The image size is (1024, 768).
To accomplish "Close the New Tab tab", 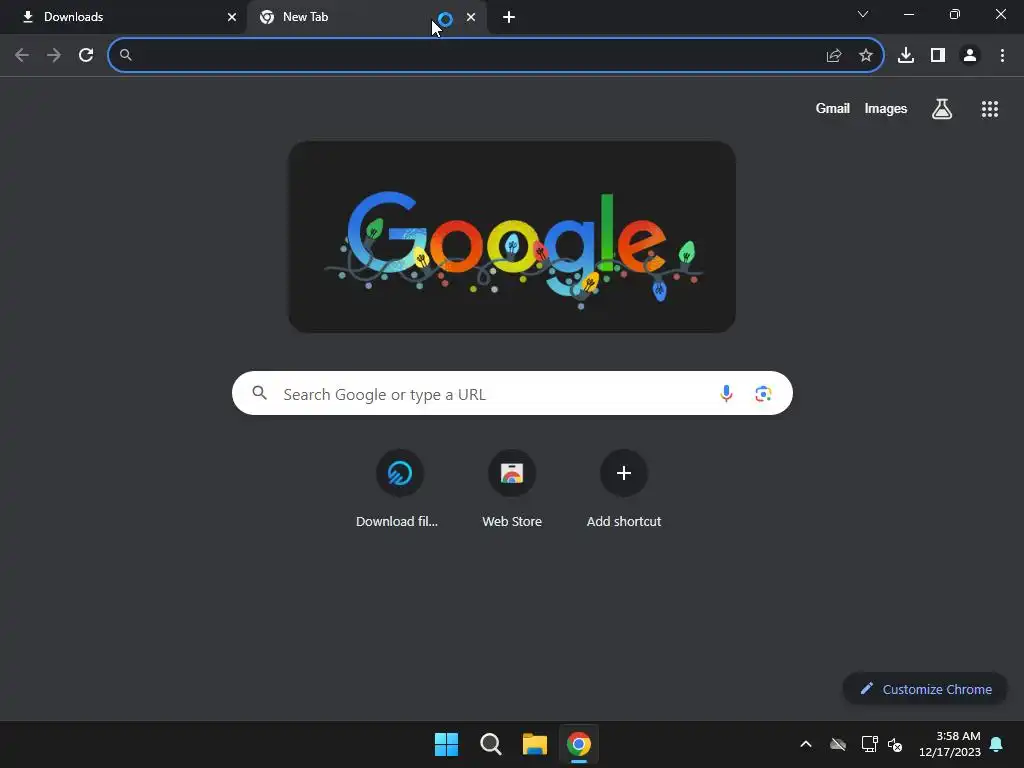I will click(x=471, y=17).
